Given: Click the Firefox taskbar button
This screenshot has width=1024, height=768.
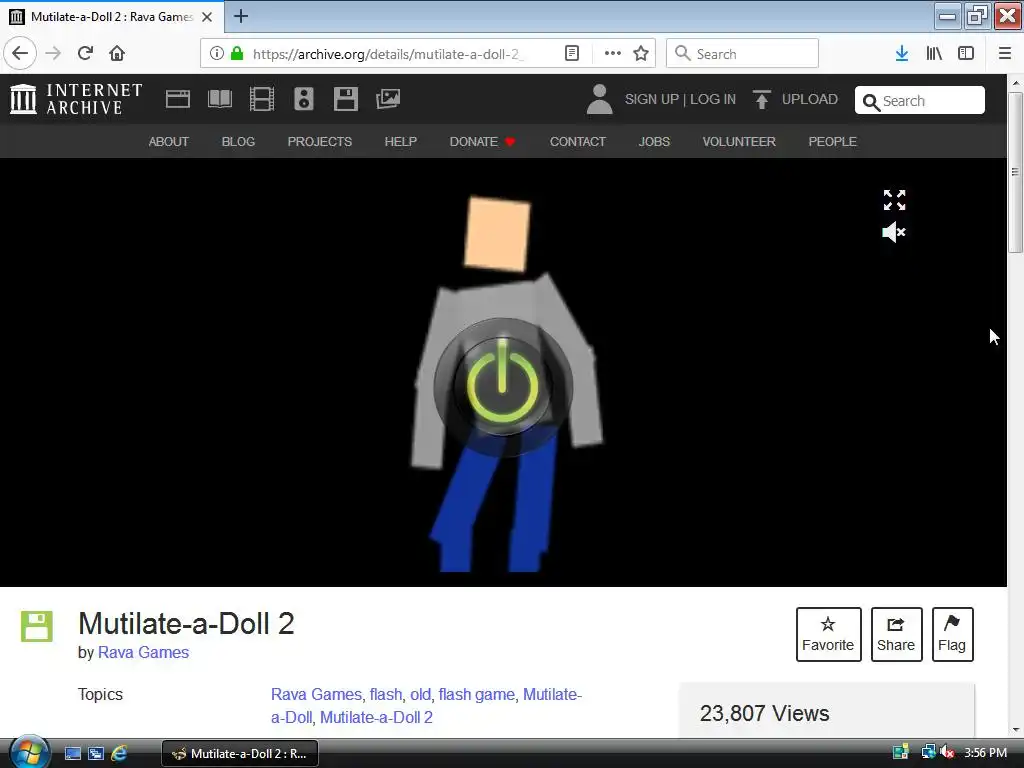Looking at the screenshot, I should click(x=240, y=754).
